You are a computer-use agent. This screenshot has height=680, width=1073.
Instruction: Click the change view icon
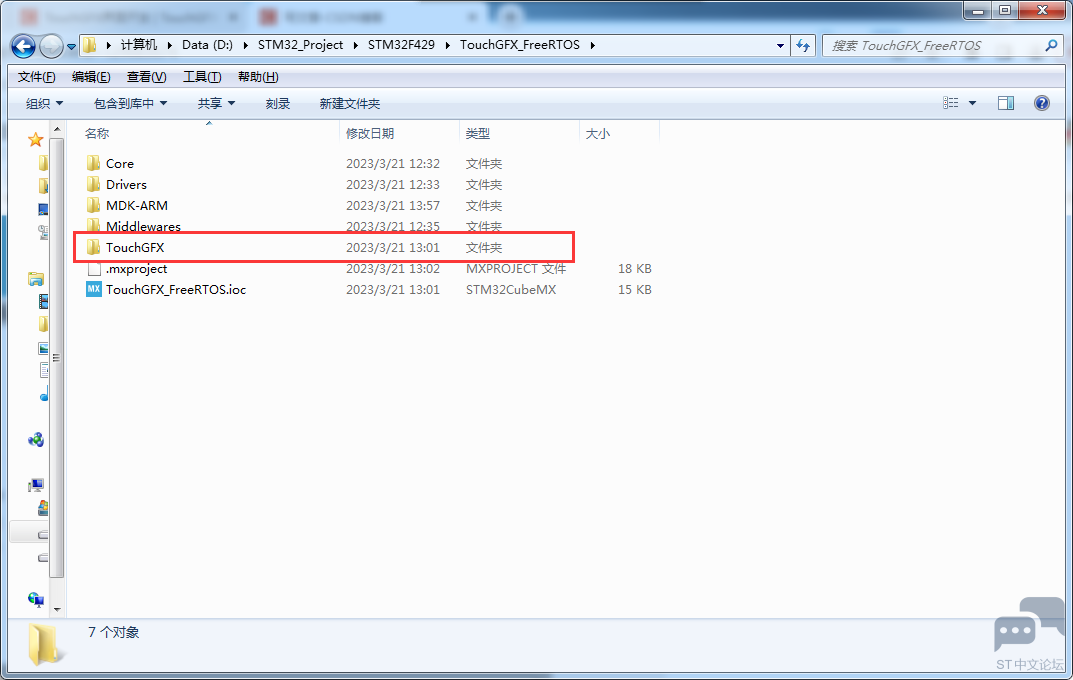pyautogui.click(x=951, y=103)
